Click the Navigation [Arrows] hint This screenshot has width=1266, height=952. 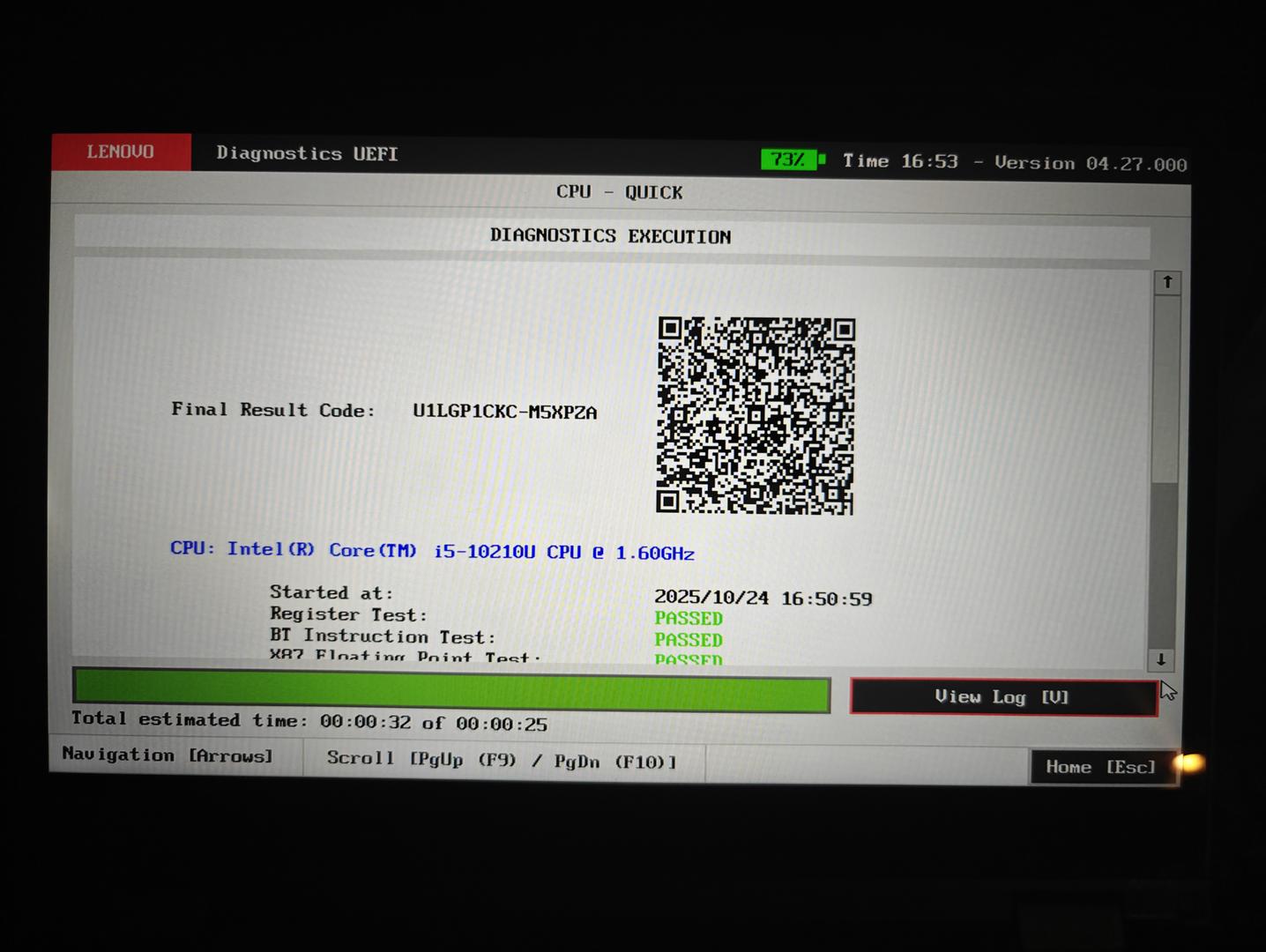[x=168, y=755]
